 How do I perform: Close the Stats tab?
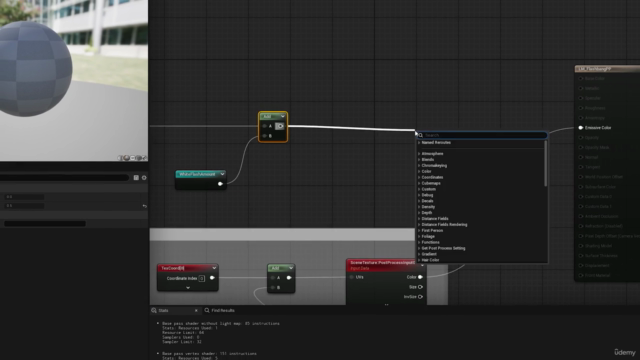196,311
